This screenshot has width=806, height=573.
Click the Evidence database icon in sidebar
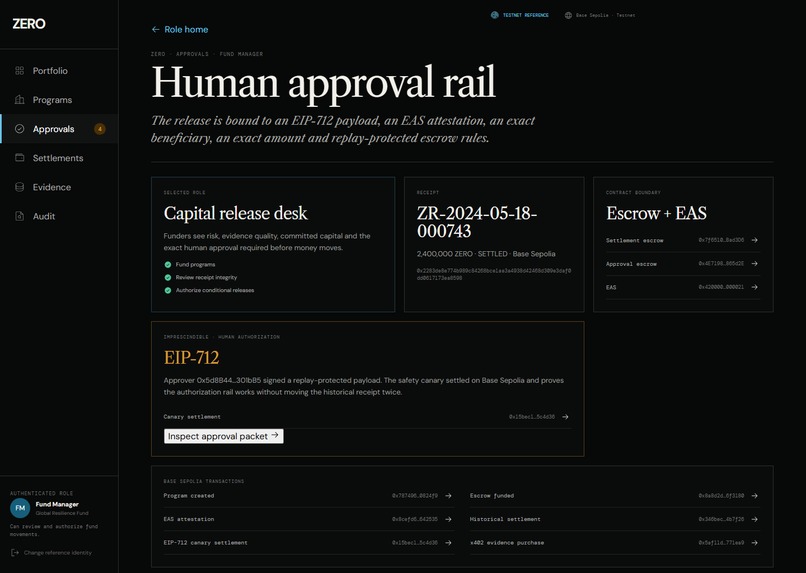click(x=20, y=187)
